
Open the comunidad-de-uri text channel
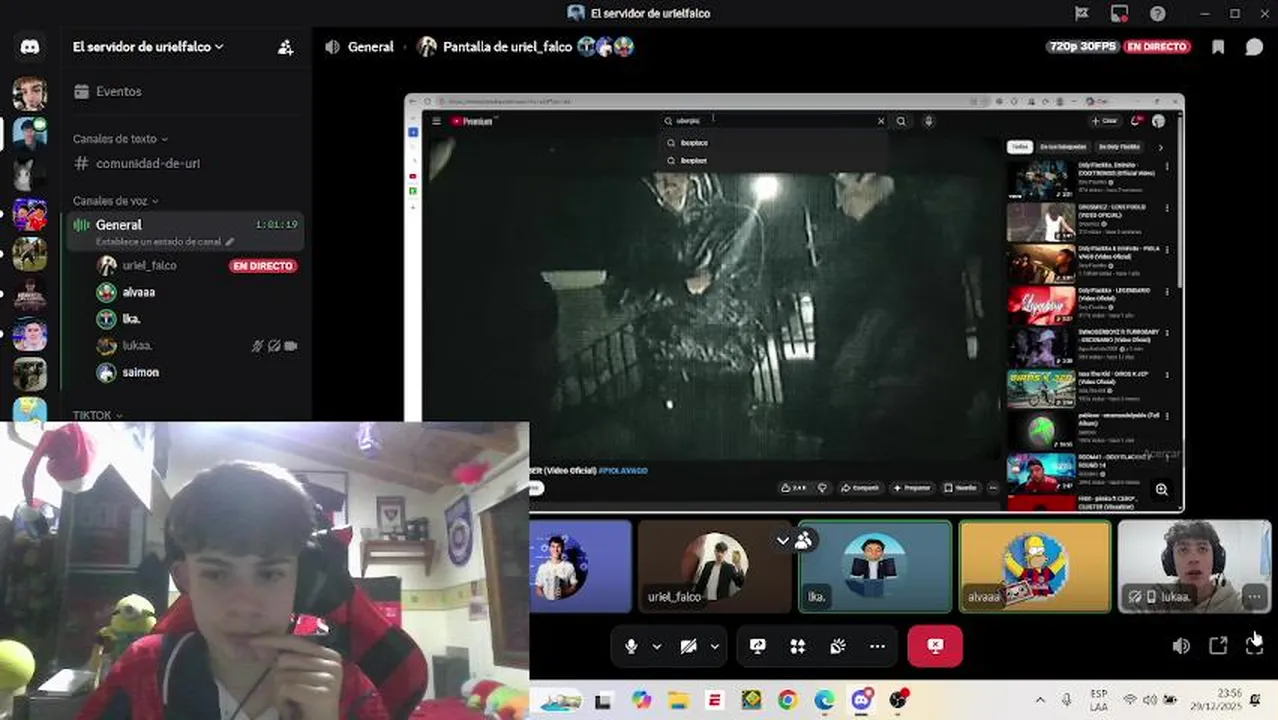pyautogui.click(x=148, y=164)
